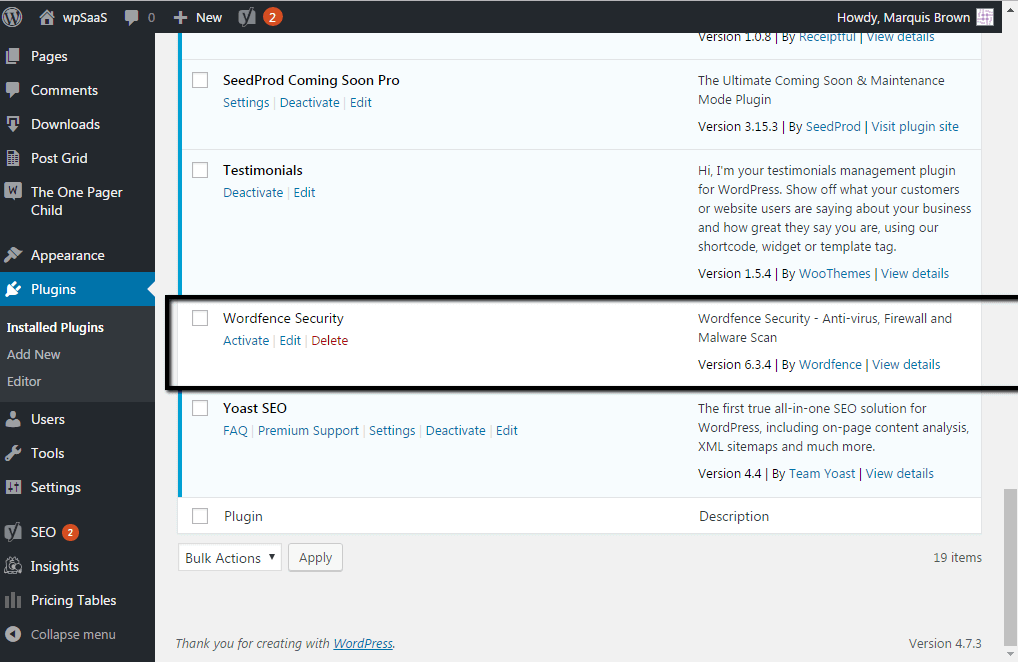
Task: Click the Apply button
Action: [x=316, y=558]
